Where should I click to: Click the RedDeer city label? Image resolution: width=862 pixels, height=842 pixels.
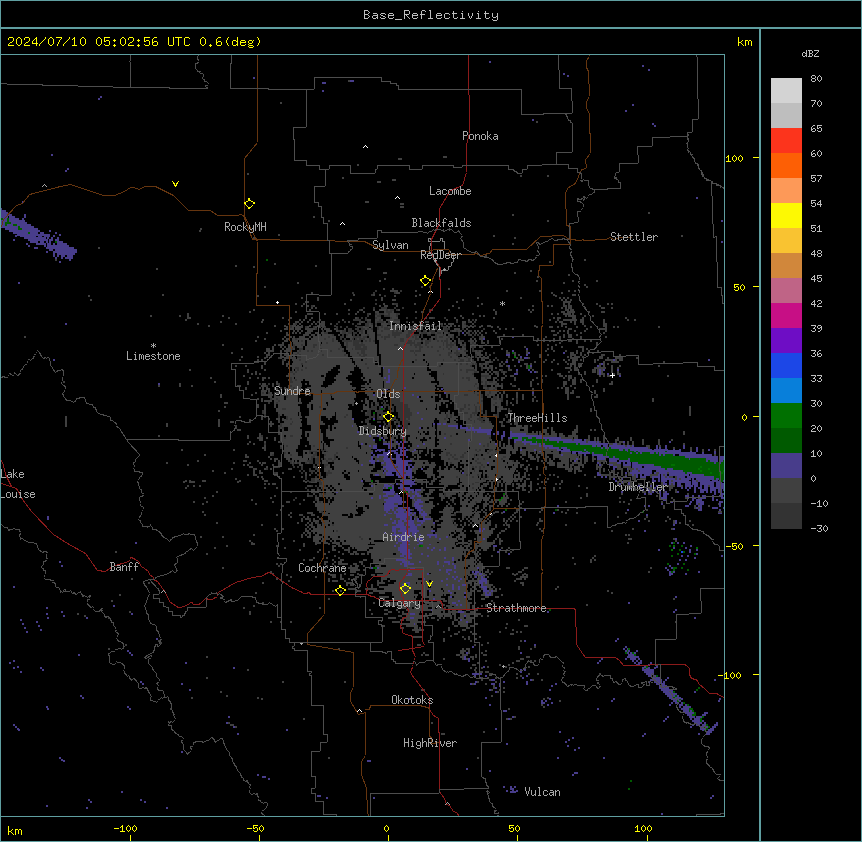[x=440, y=255]
